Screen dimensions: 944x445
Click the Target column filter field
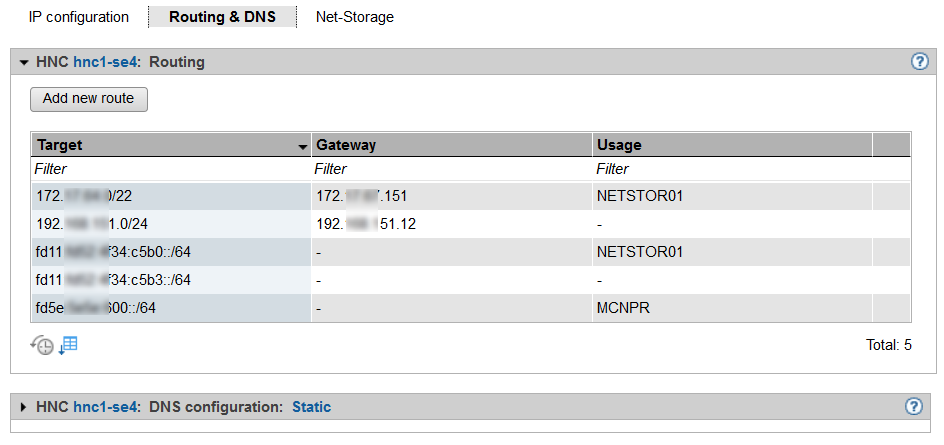(x=170, y=169)
